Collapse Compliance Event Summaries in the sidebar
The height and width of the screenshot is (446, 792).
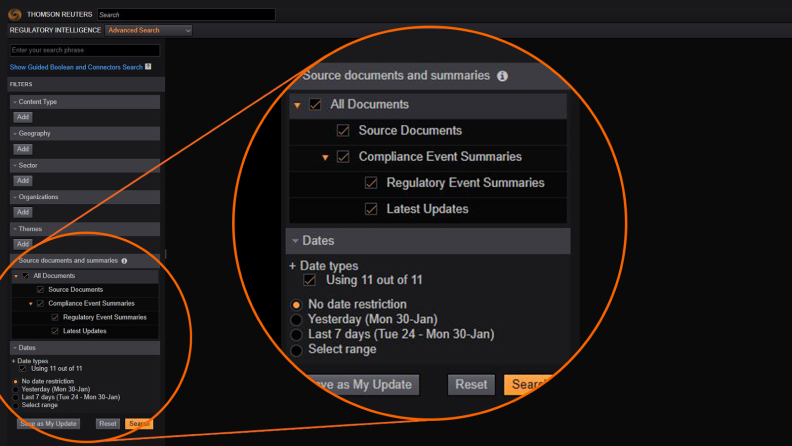tap(31, 304)
